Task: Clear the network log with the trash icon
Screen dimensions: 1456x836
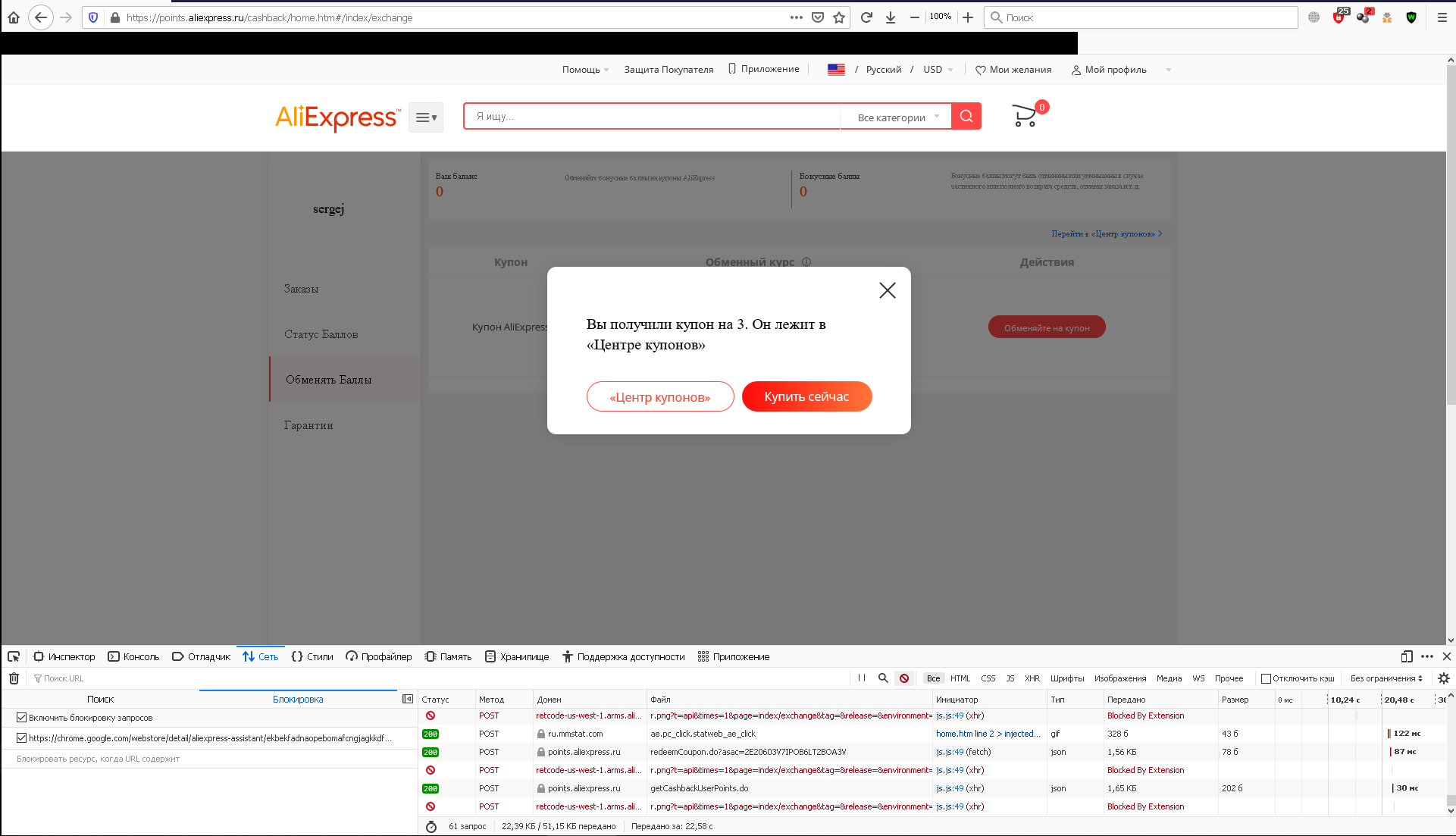Action: coord(14,678)
